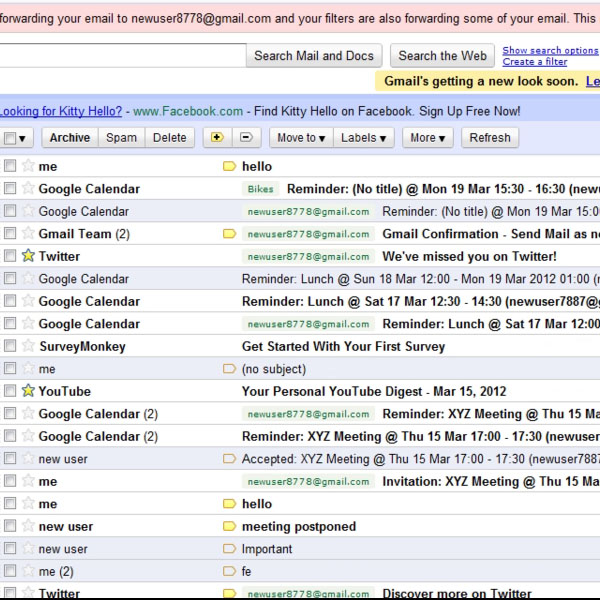
Task: Open the 'Move to' dropdown
Action: pyautogui.click(x=301, y=137)
